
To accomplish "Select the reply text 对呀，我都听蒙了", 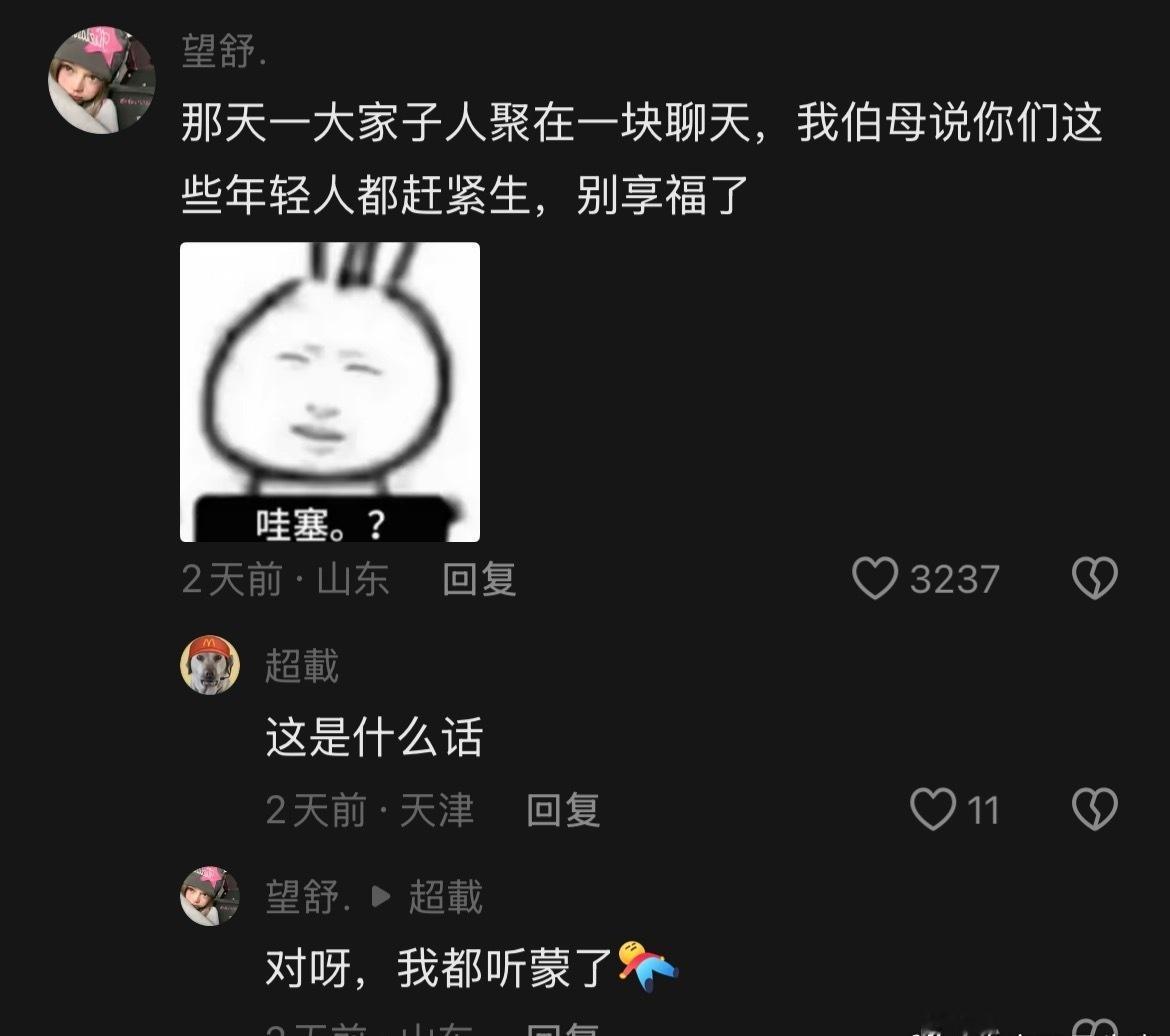I will (x=439, y=968).
